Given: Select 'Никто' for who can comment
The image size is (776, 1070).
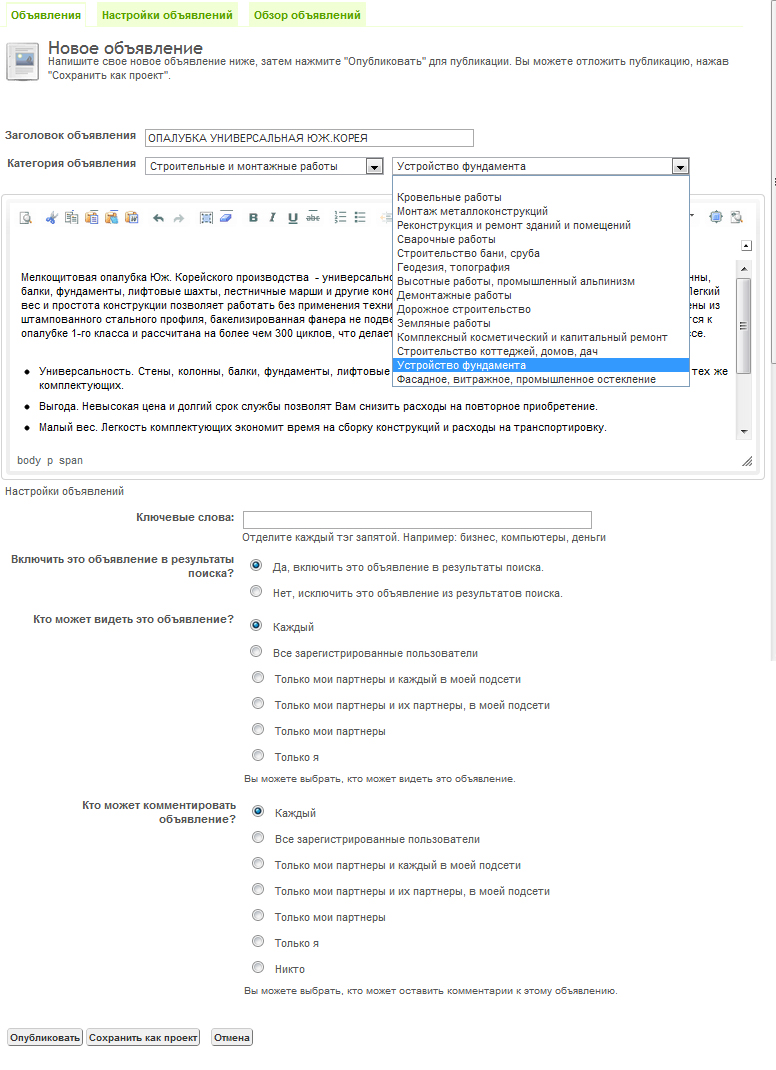Looking at the screenshot, I should [258, 968].
